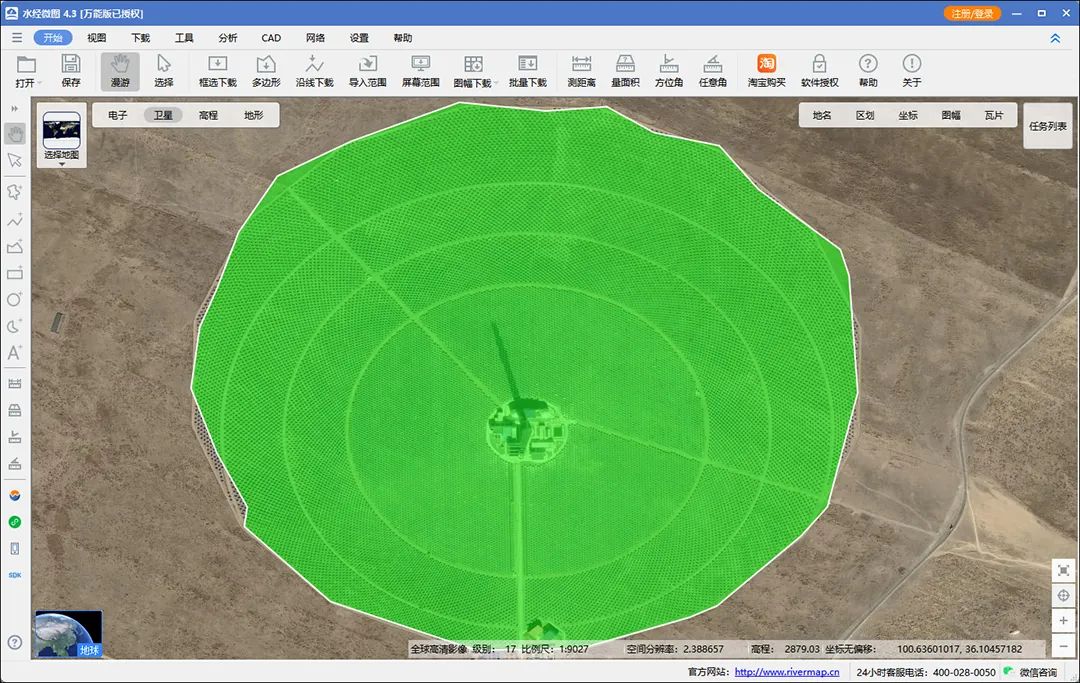Activate 量面积 area measuring tool

(625, 72)
